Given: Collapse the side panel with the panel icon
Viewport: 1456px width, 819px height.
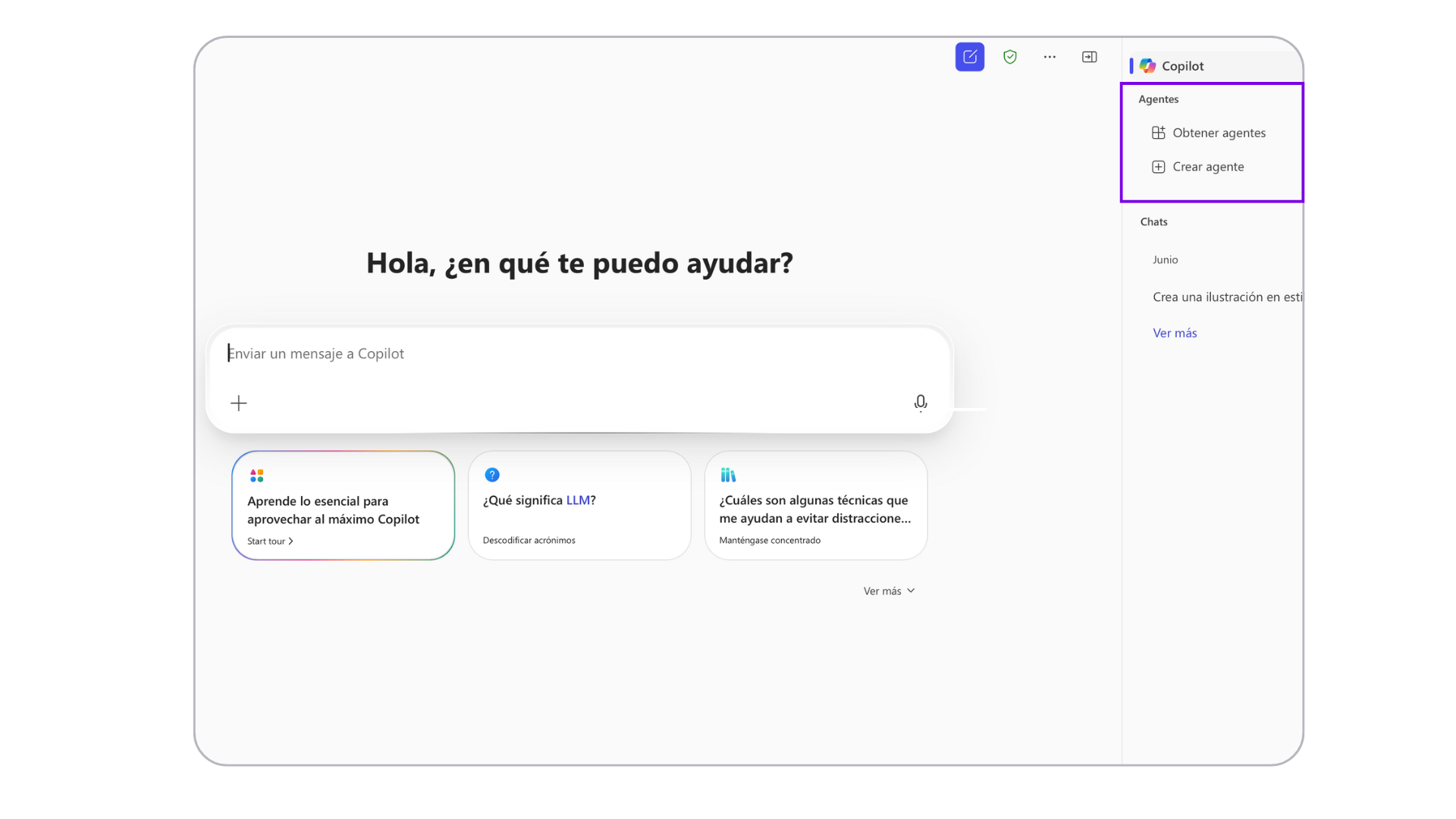Looking at the screenshot, I should [1090, 57].
